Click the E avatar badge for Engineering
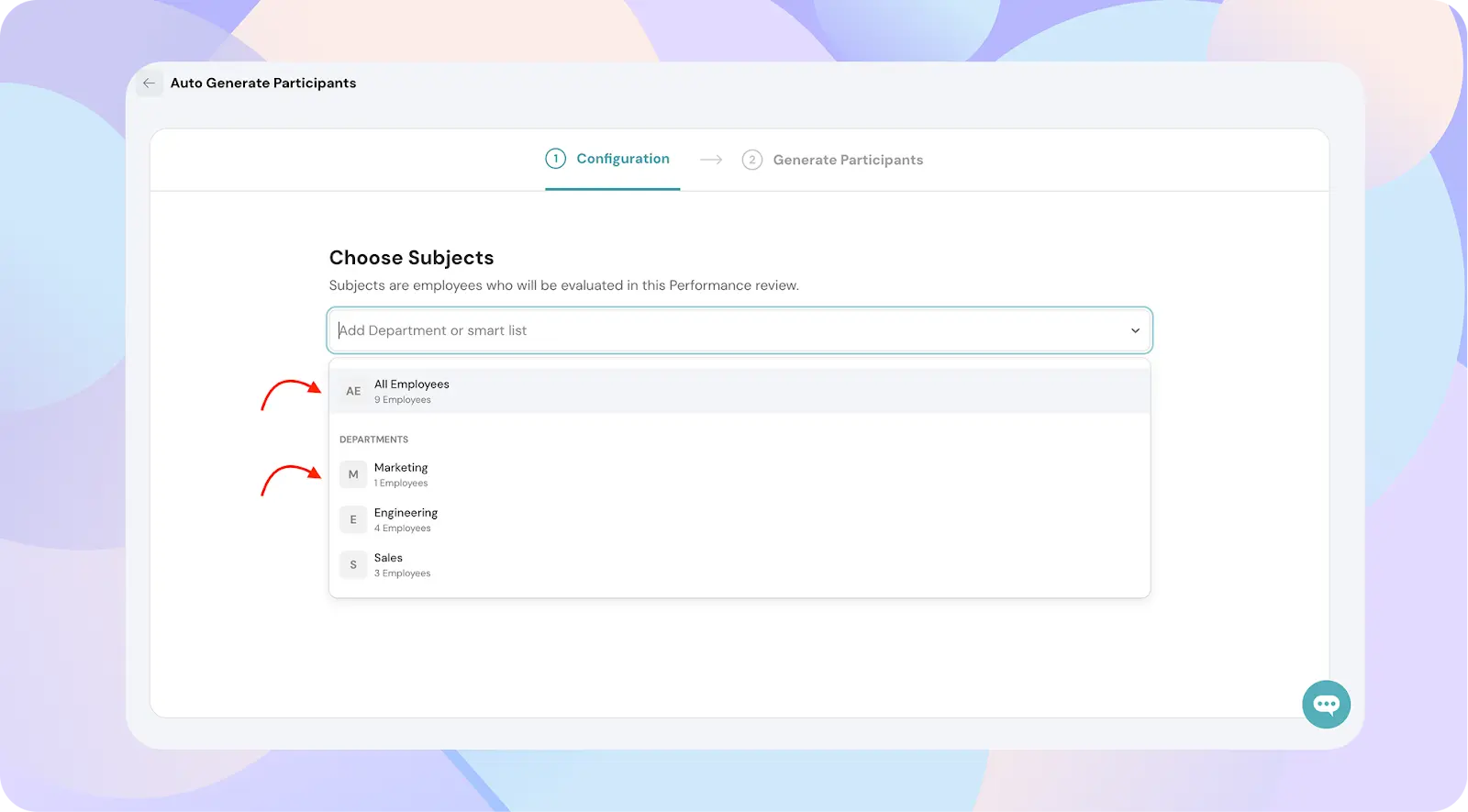Image resolution: width=1468 pixels, height=812 pixels. pyautogui.click(x=353, y=519)
